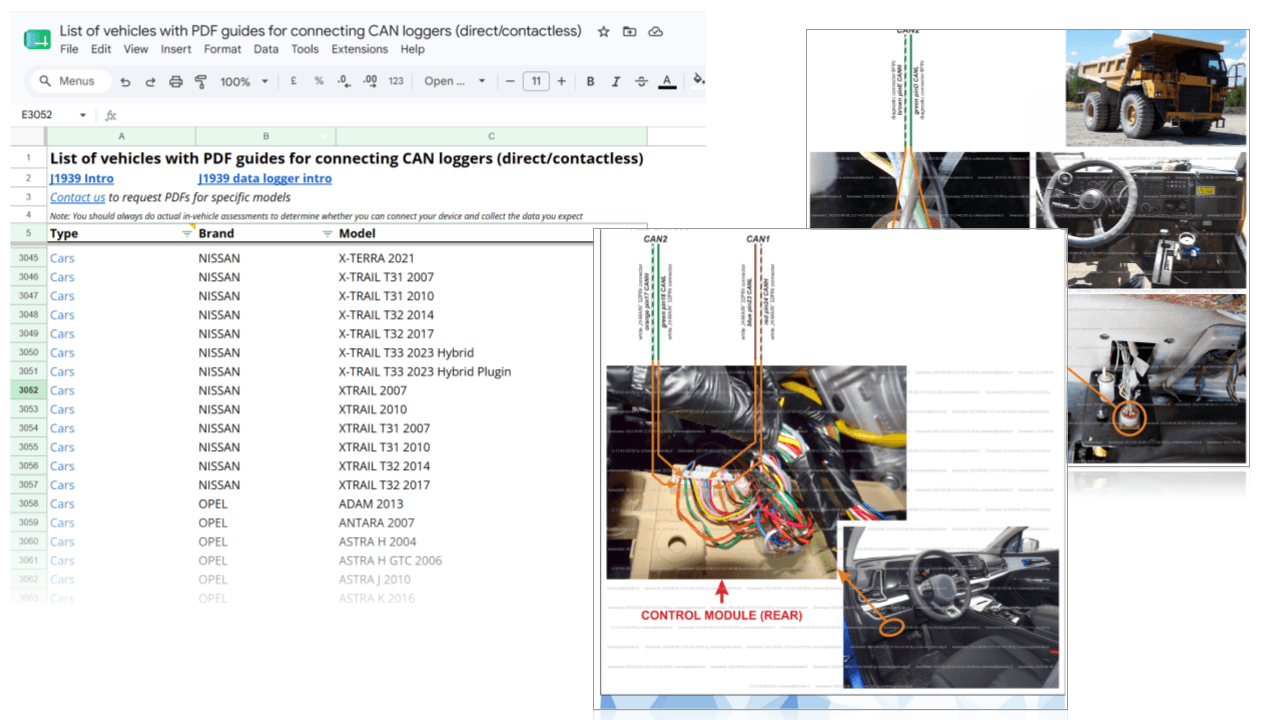
Task: Check the cloud save status icon
Action: click(x=656, y=31)
